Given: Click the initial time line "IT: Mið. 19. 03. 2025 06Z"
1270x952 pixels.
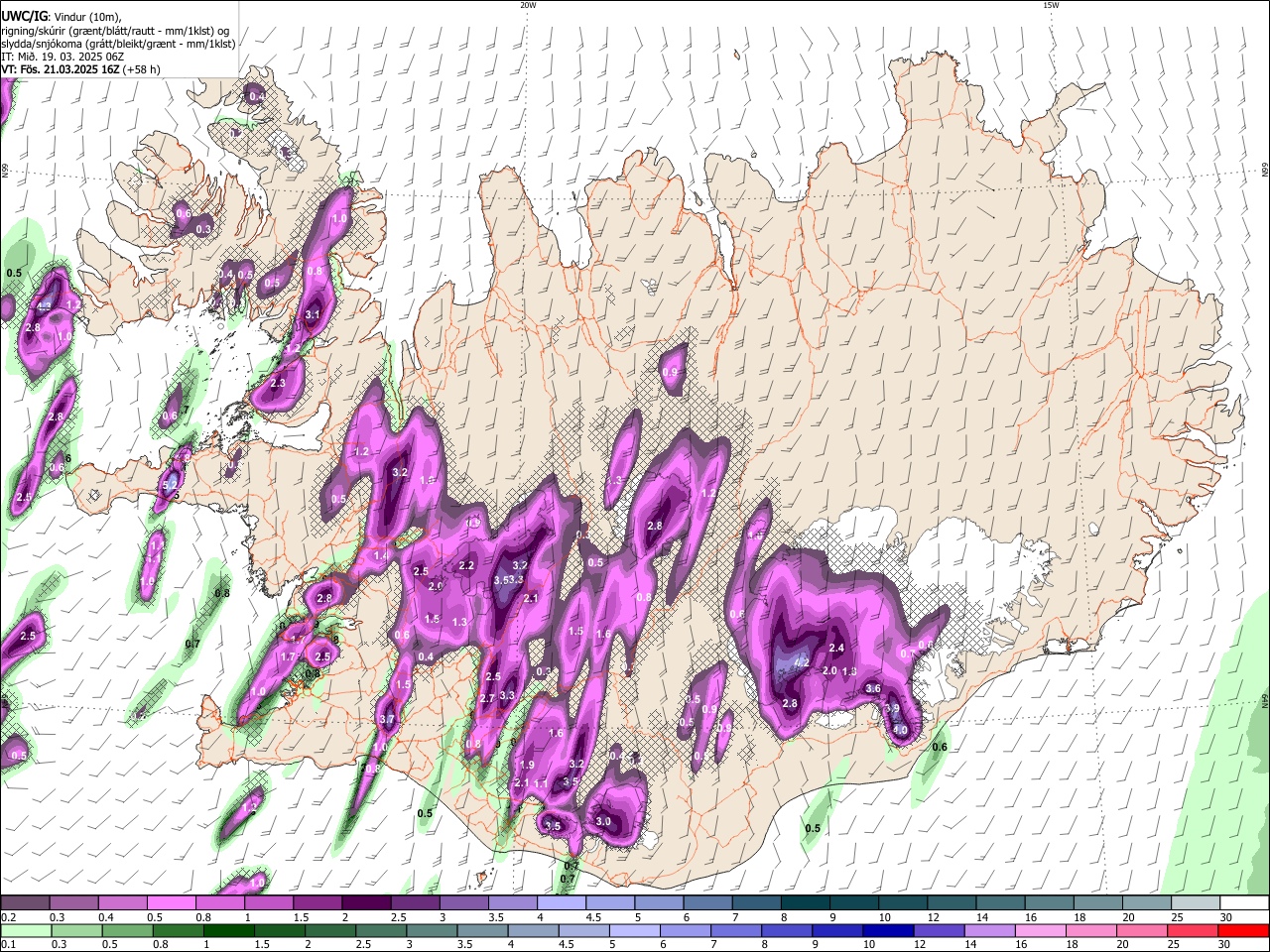Looking at the screenshot, I should [63, 57].
